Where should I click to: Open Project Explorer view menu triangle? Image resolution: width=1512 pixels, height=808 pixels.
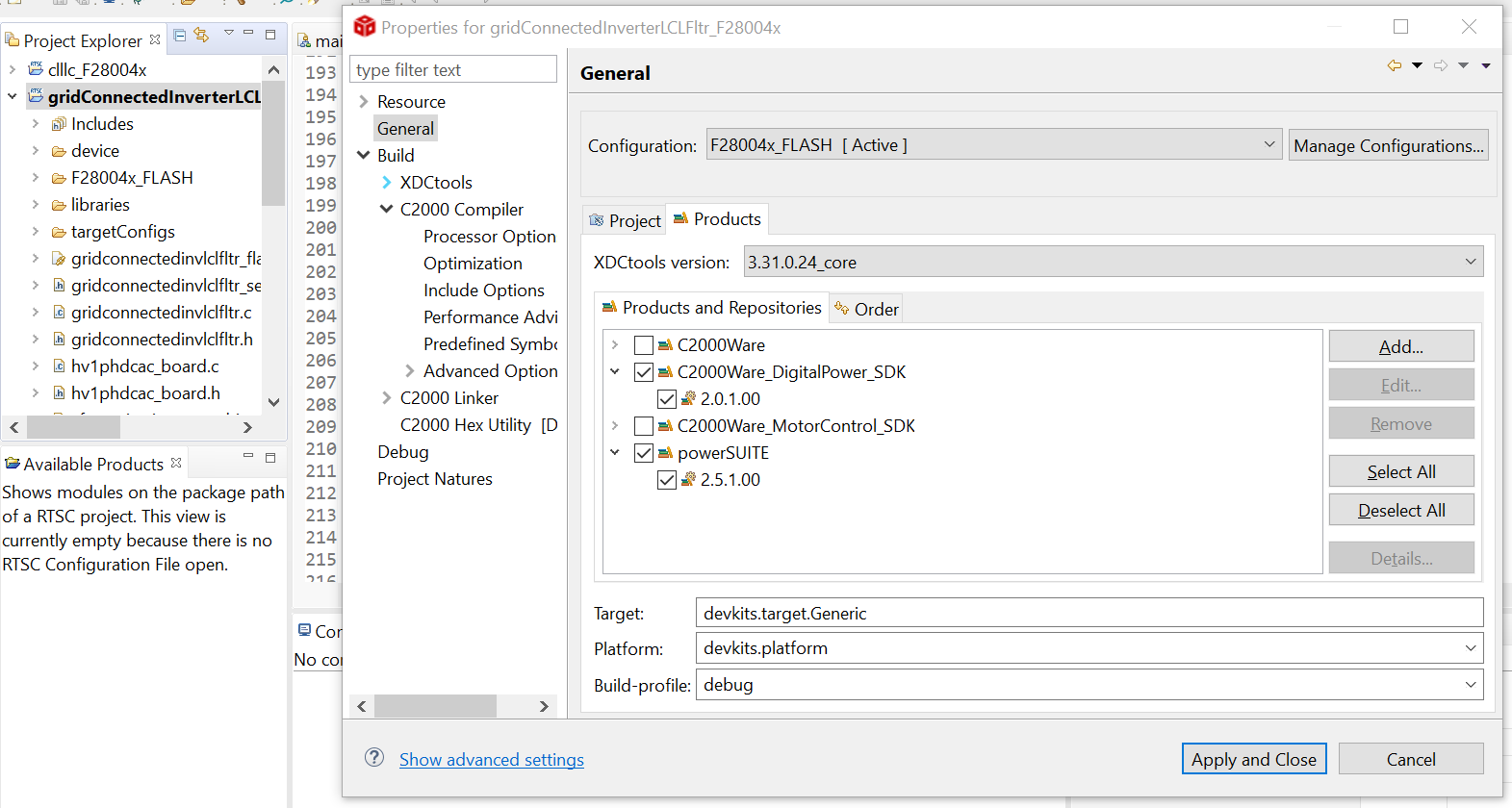[228, 34]
